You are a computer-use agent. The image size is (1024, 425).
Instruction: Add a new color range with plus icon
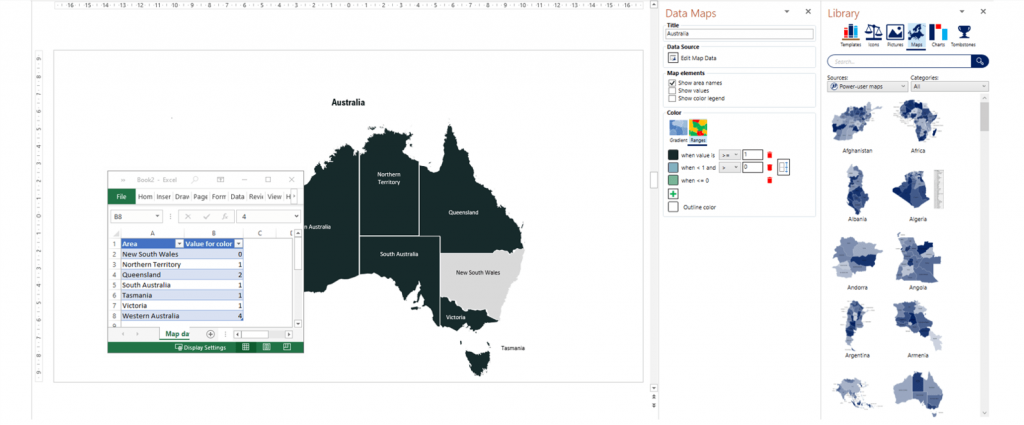point(673,193)
